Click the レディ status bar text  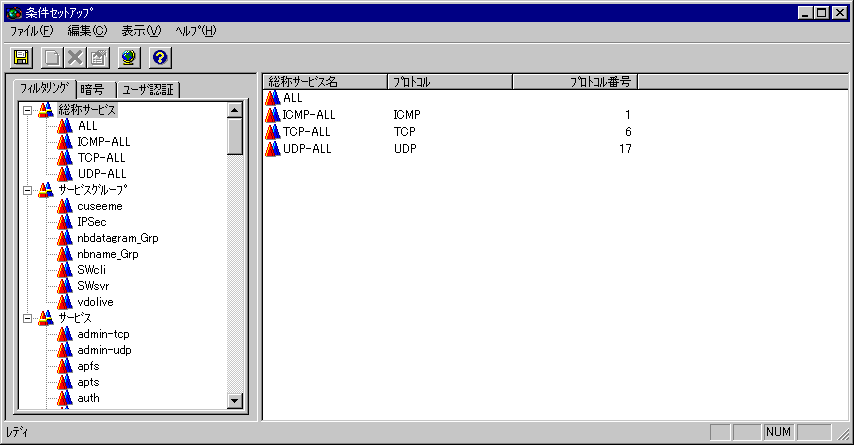[17, 432]
